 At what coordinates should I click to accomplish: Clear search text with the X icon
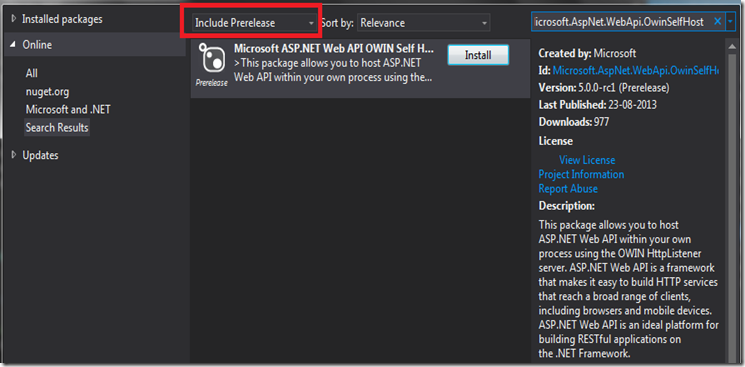click(x=717, y=21)
